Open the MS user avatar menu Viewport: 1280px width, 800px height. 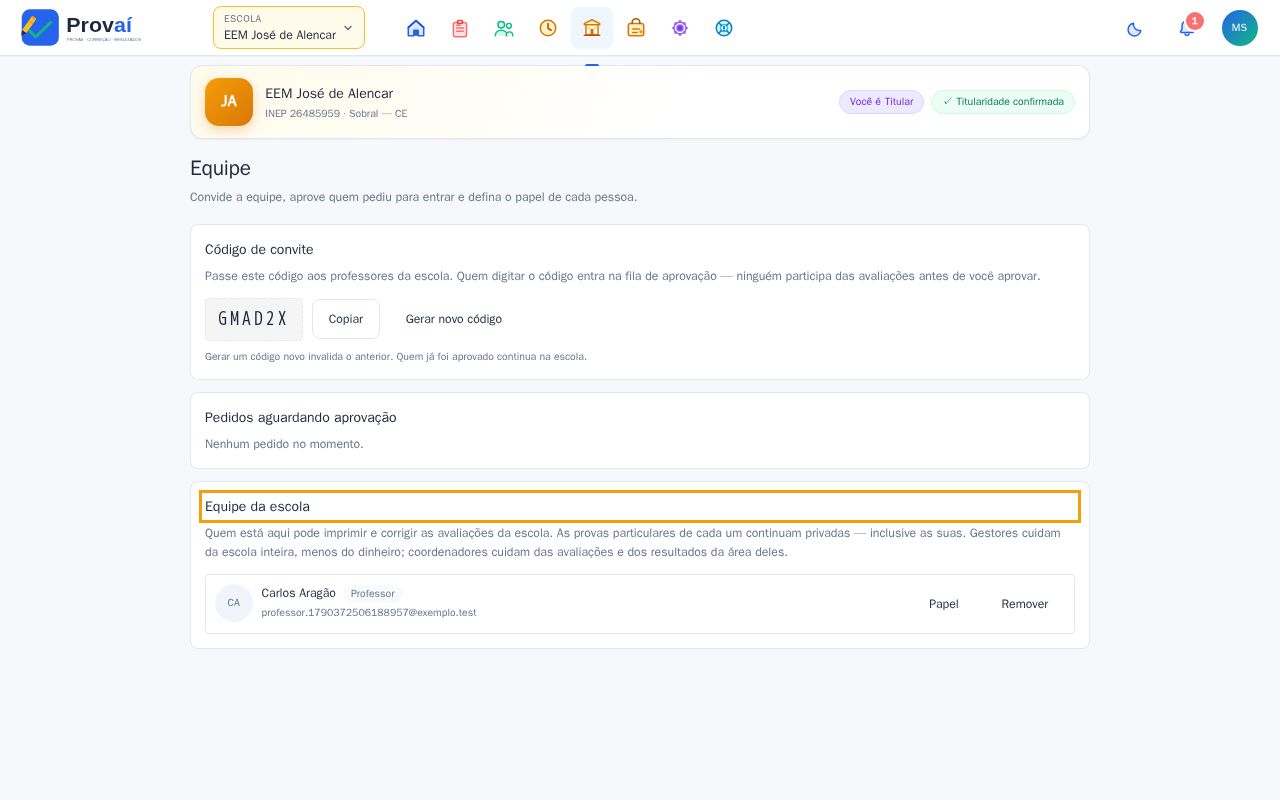(x=1240, y=28)
